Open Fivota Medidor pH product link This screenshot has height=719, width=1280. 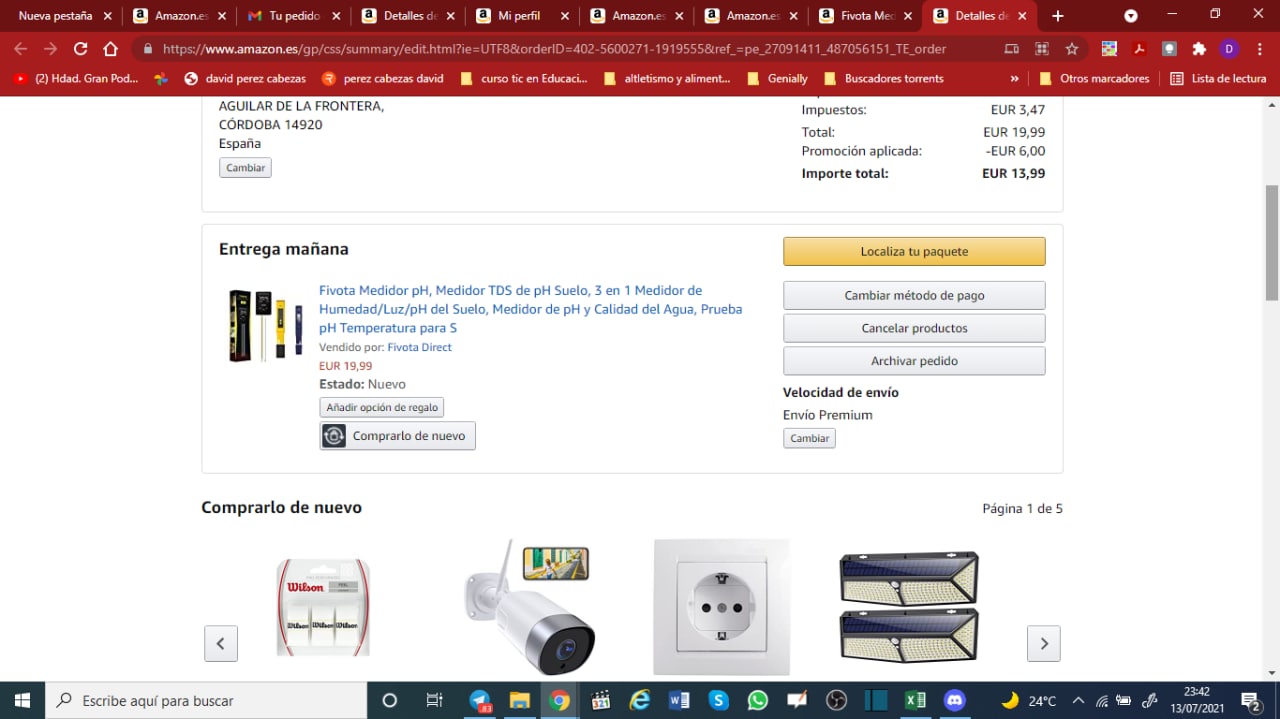pos(530,309)
